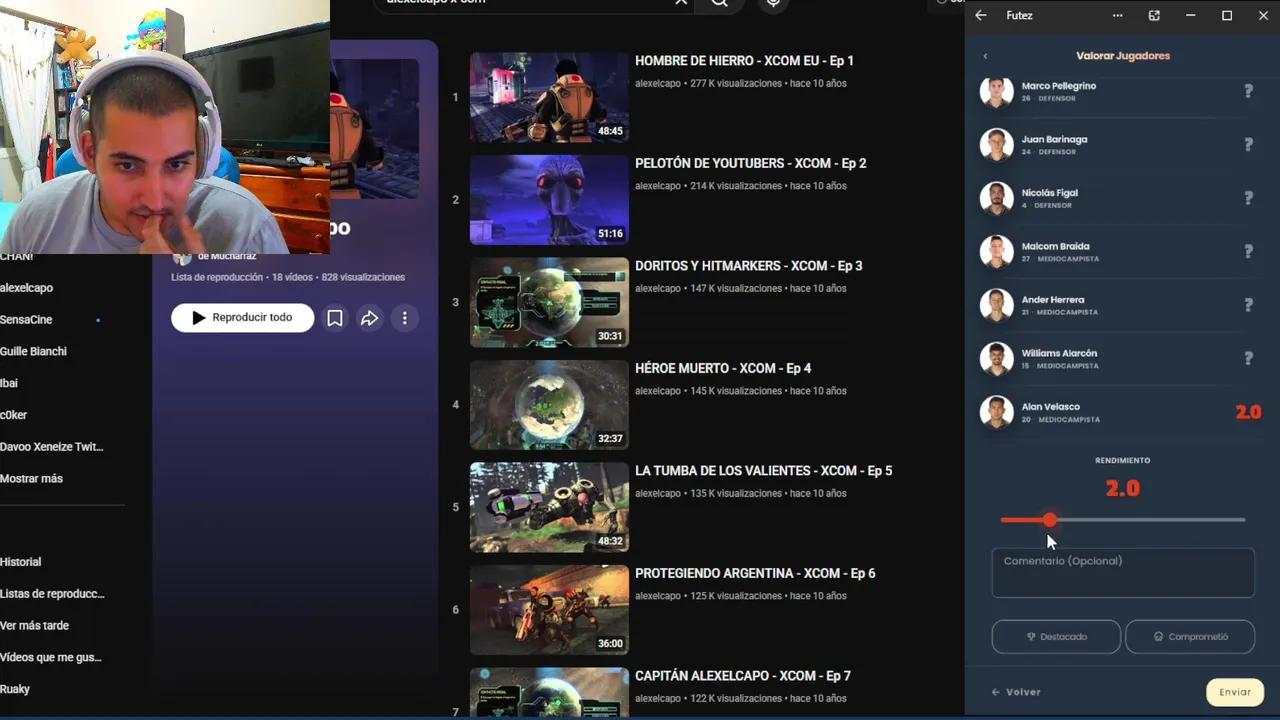
Task: Open Guille Bianchi subscription in sidebar
Action: (33, 352)
